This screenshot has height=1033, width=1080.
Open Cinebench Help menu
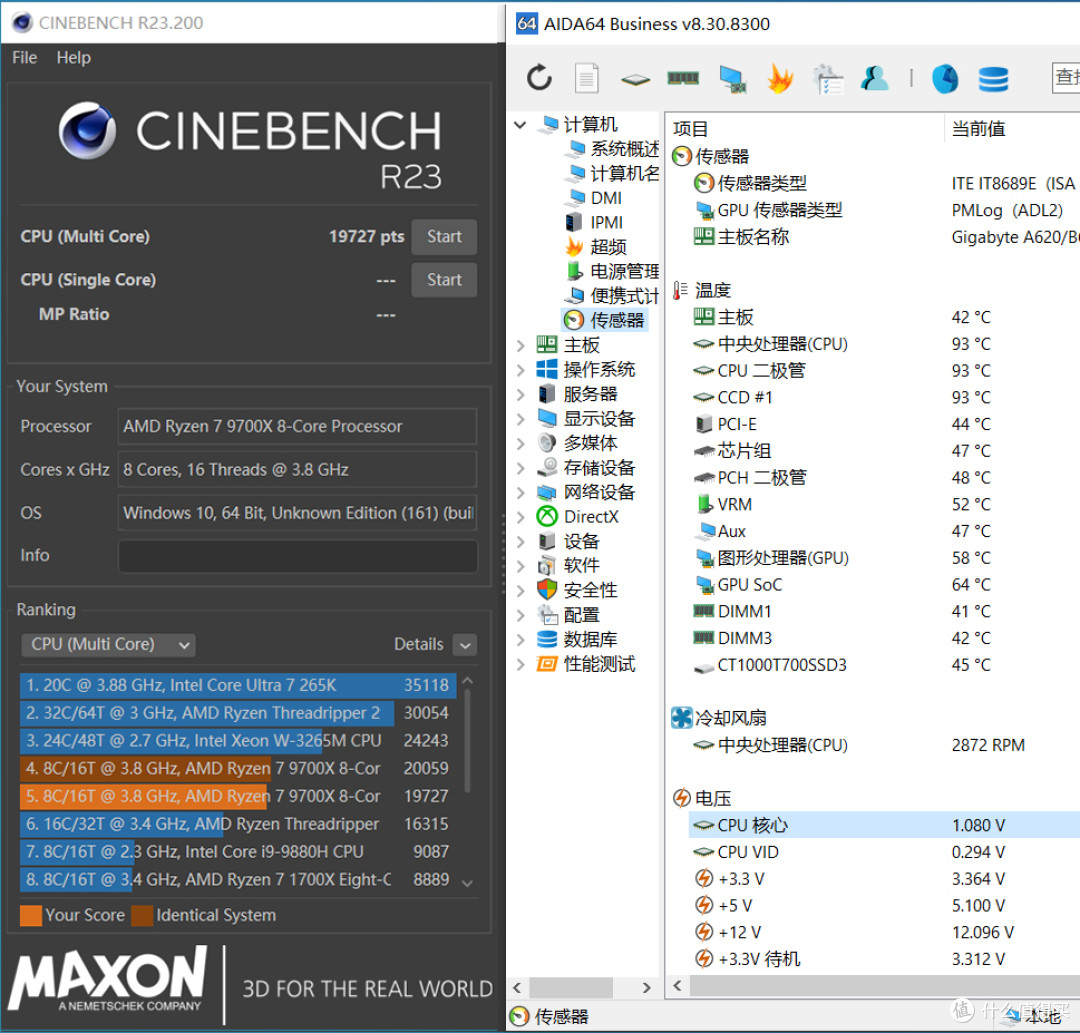coord(74,58)
